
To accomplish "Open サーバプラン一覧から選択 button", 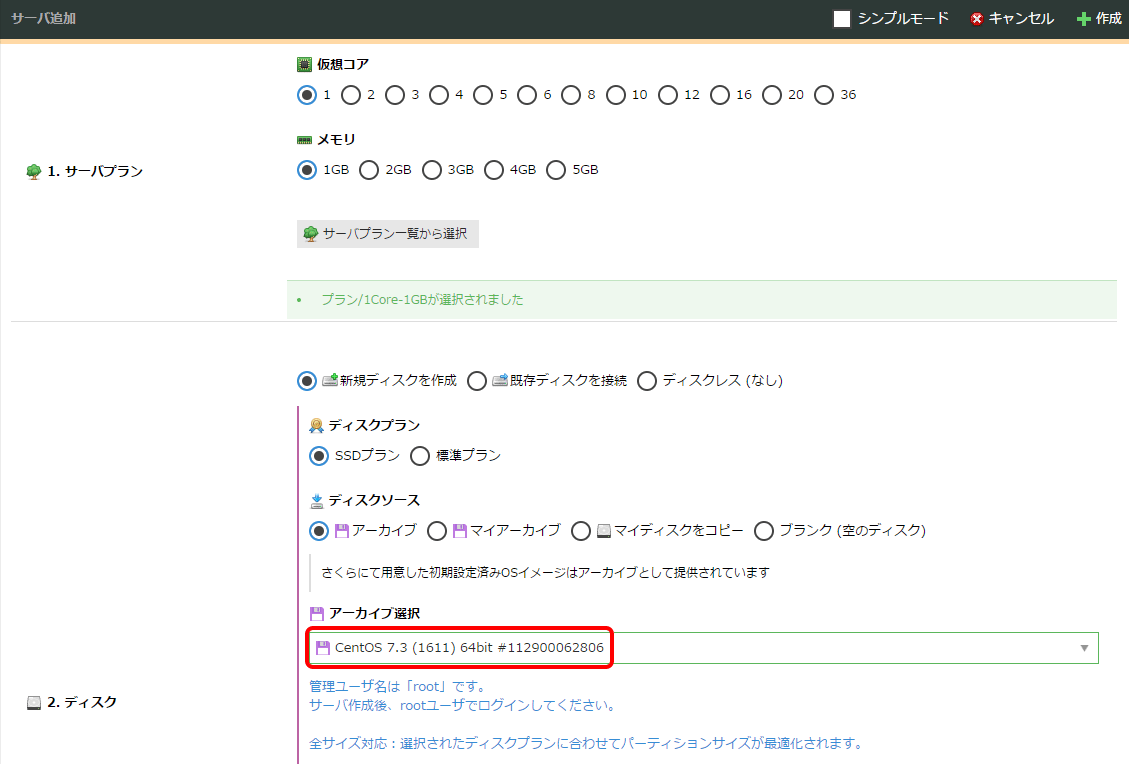I will point(387,234).
